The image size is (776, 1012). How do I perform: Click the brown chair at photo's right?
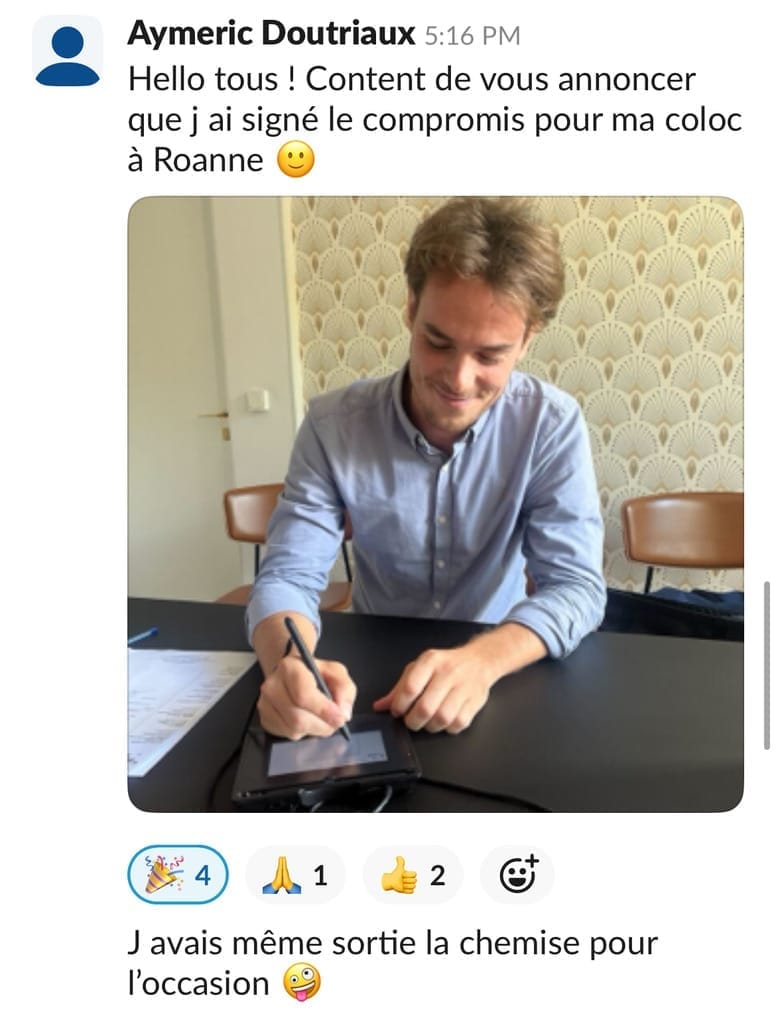coord(682,541)
